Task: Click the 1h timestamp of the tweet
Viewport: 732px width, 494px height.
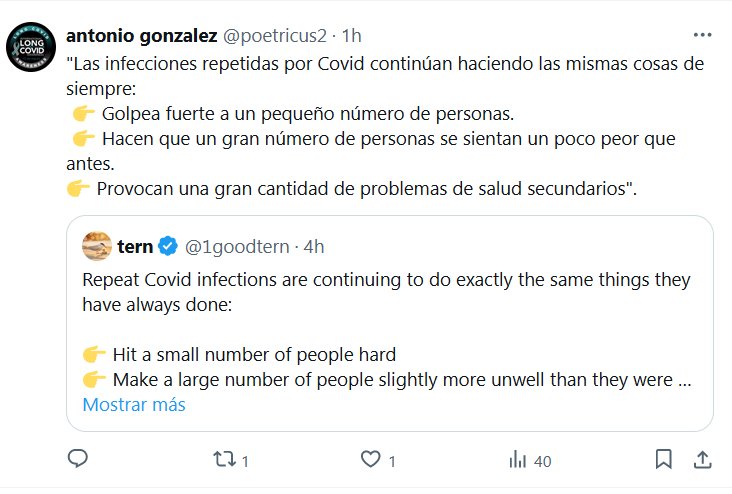Action: [x=351, y=36]
